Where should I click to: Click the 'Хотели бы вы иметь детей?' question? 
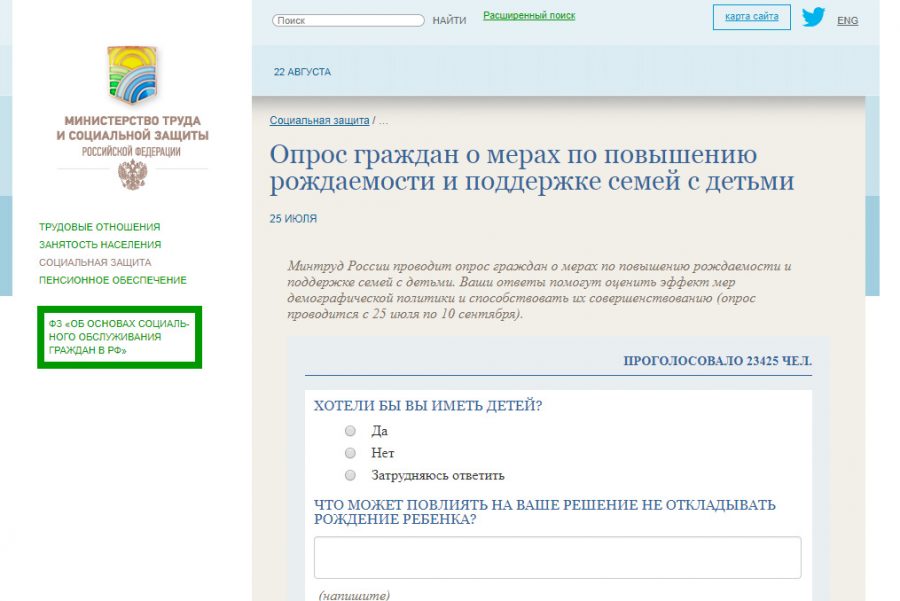(428, 406)
